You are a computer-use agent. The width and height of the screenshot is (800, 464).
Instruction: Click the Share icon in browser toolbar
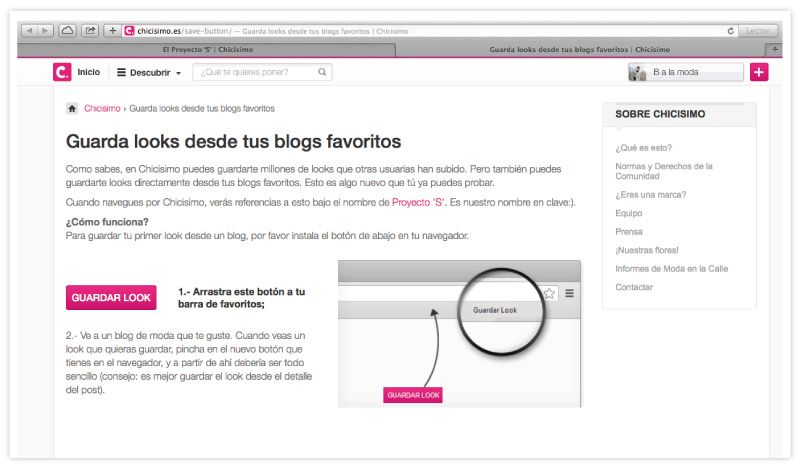(x=90, y=31)
